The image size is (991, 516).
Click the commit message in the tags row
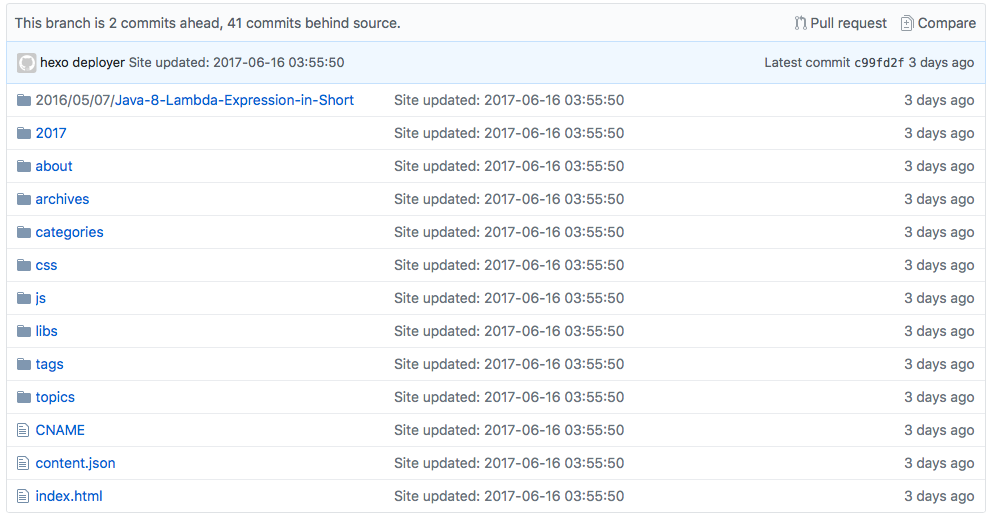tap(509, 364)
